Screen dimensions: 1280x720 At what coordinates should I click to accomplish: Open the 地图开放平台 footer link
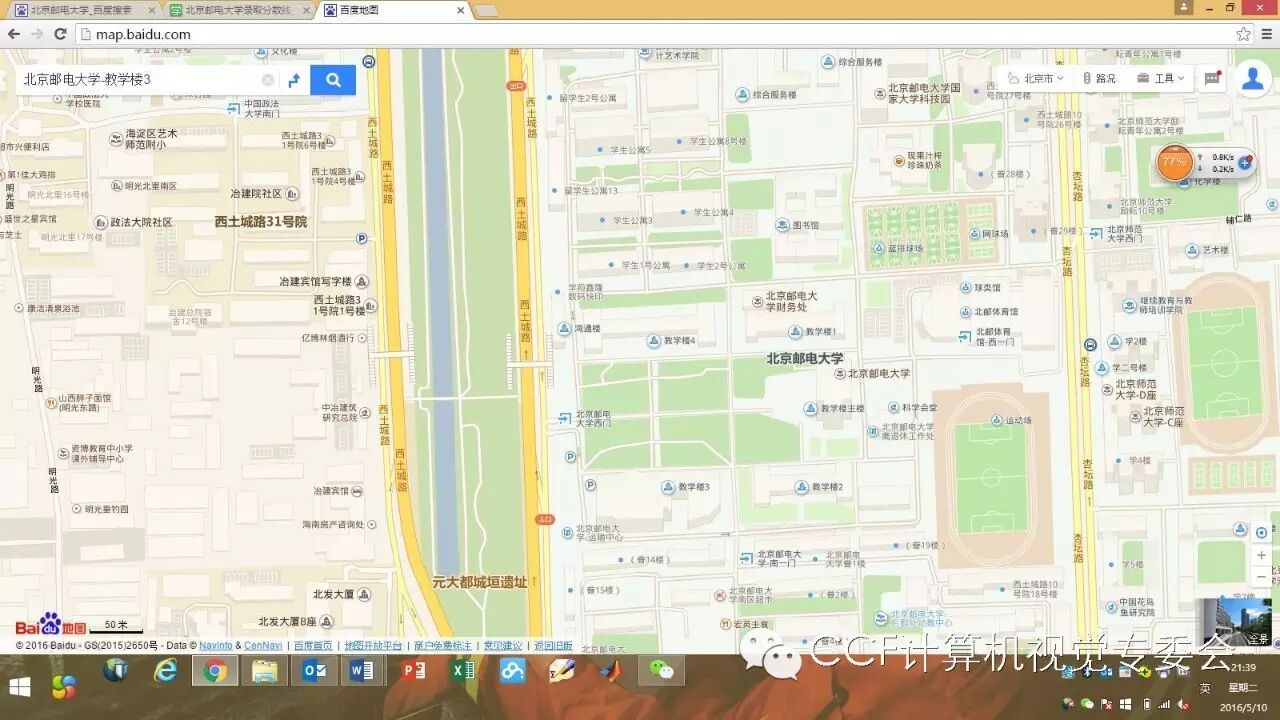(x=373, y=646)
